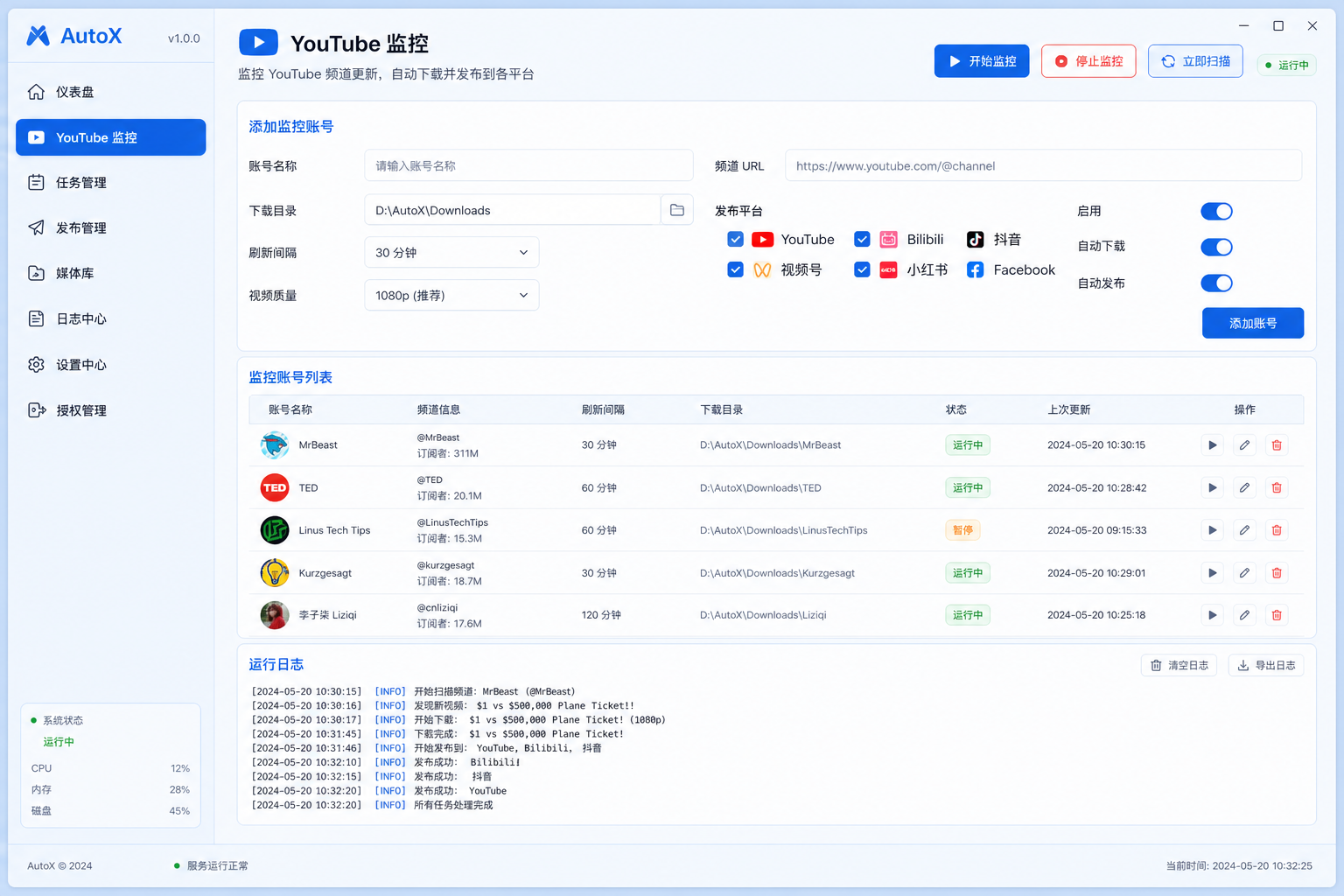Image resolution: width=1344 pixels, height=896 pixels.
Task: Resume Linus Tech Tips with play icon
Action: tap(1213, 530)
